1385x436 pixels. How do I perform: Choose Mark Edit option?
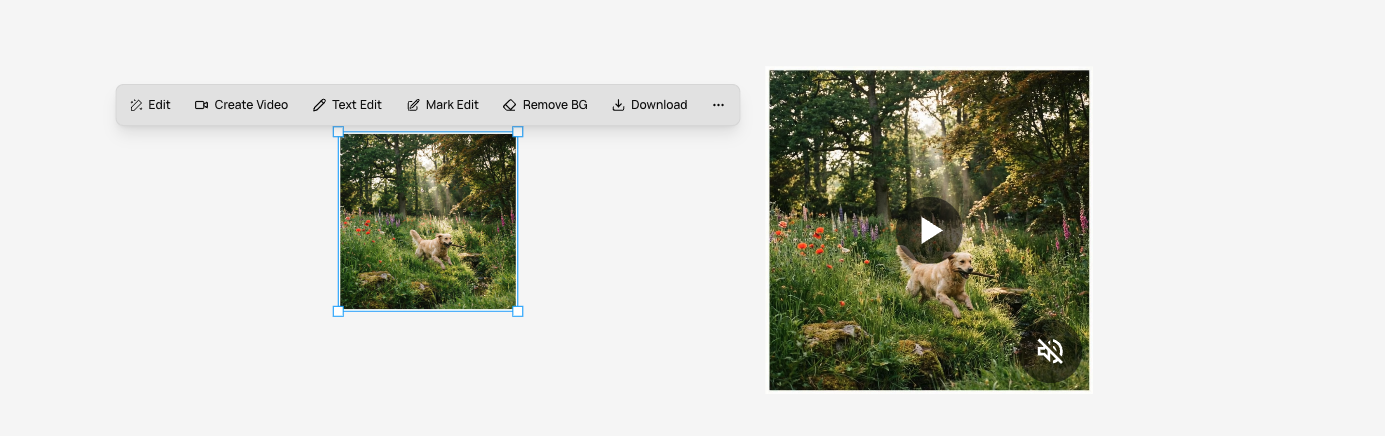tap(442, 105)
